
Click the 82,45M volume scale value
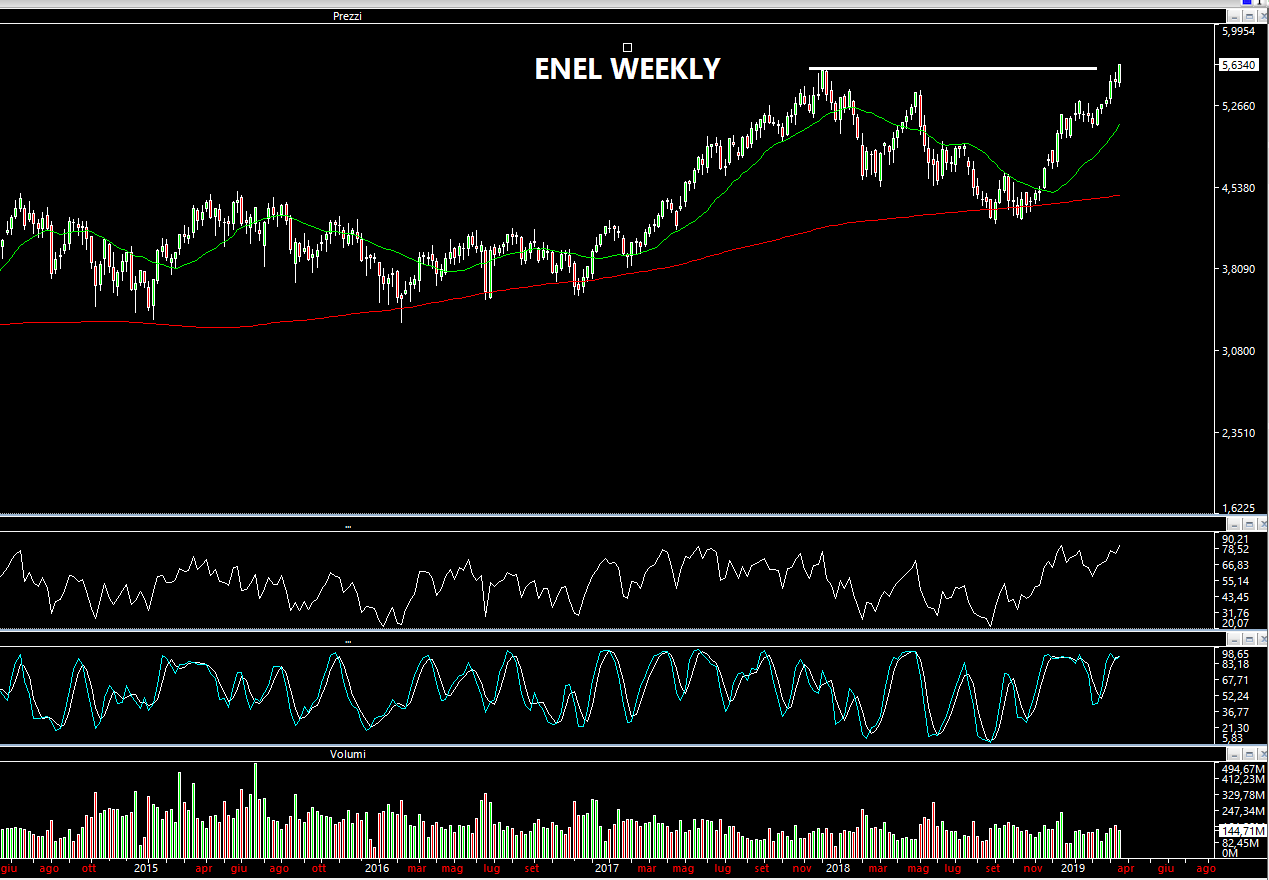(x=1239, y=843)
